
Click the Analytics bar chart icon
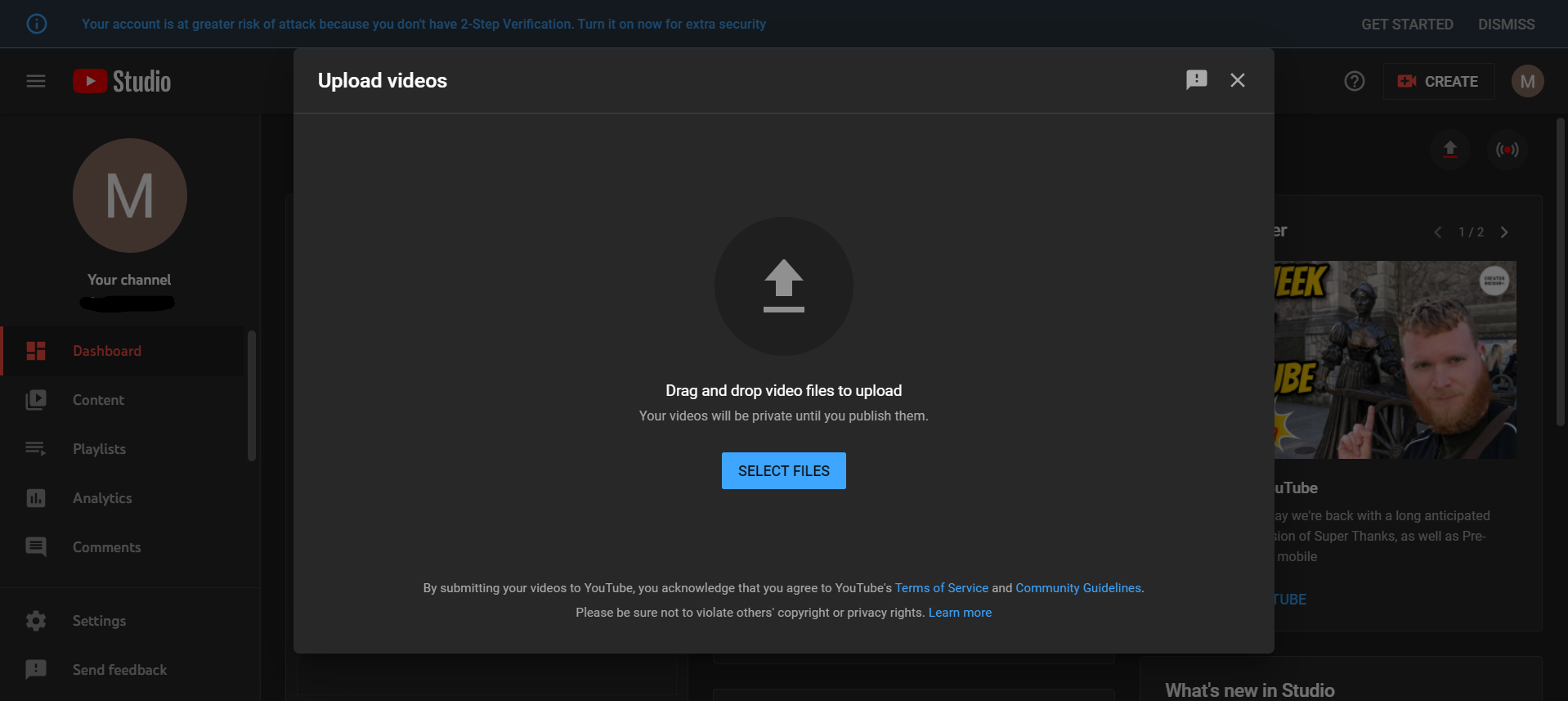coord(36,498)
